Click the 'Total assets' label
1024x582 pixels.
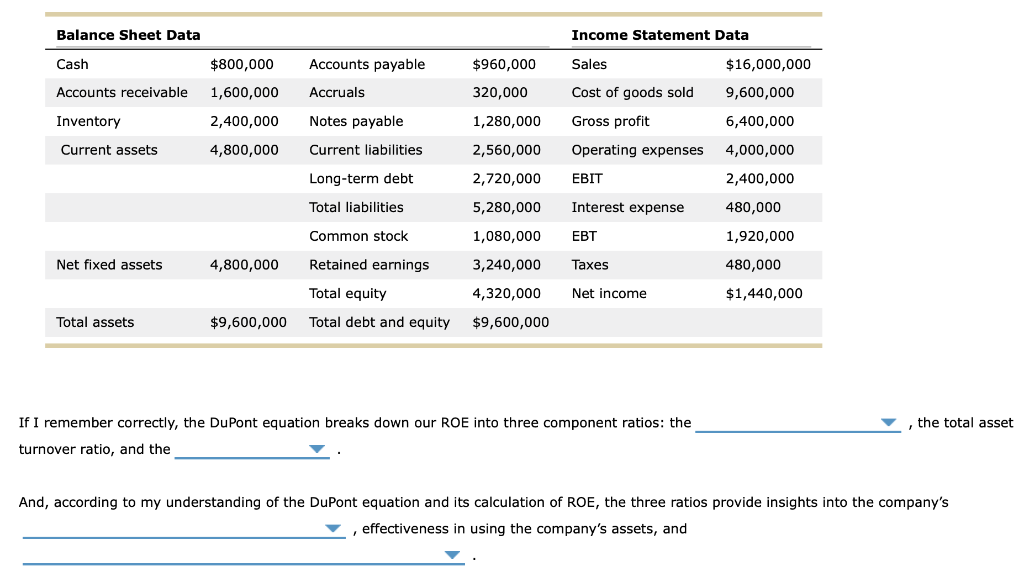[x=95, y=323]
